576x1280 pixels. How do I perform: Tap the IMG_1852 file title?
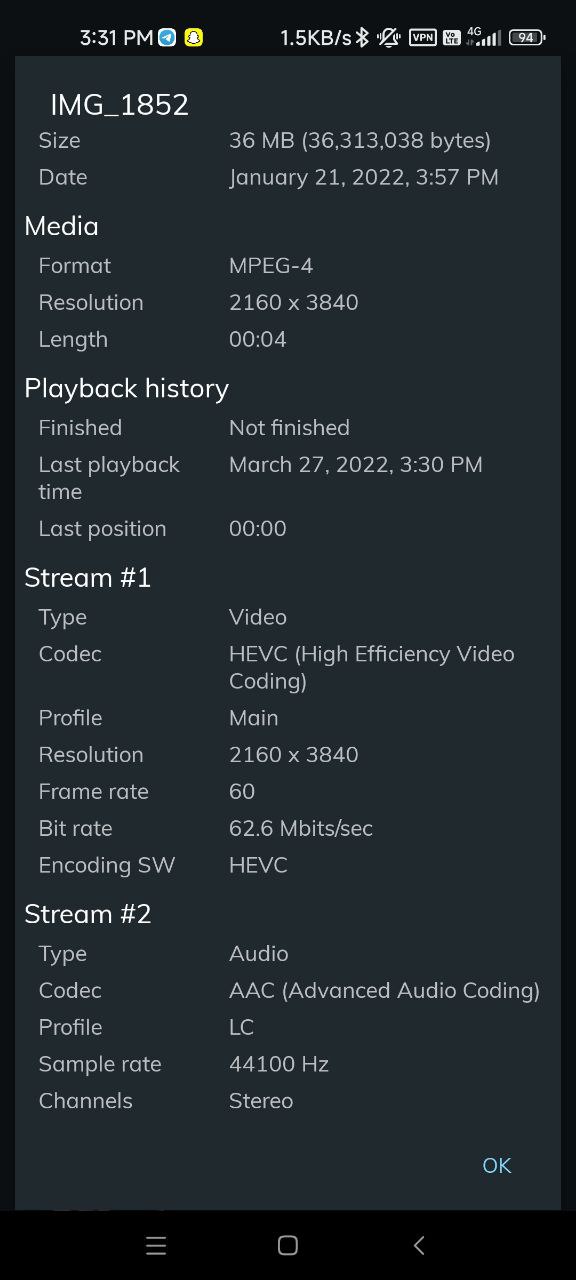120,105
